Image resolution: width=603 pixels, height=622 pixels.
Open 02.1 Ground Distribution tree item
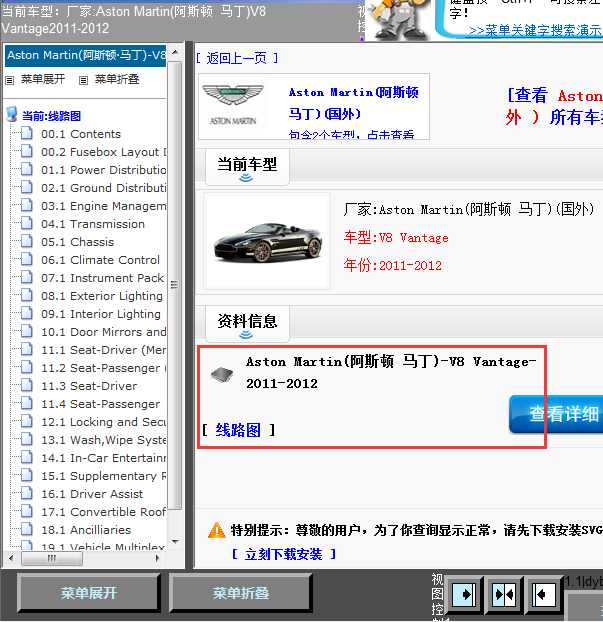click(104, 188)
